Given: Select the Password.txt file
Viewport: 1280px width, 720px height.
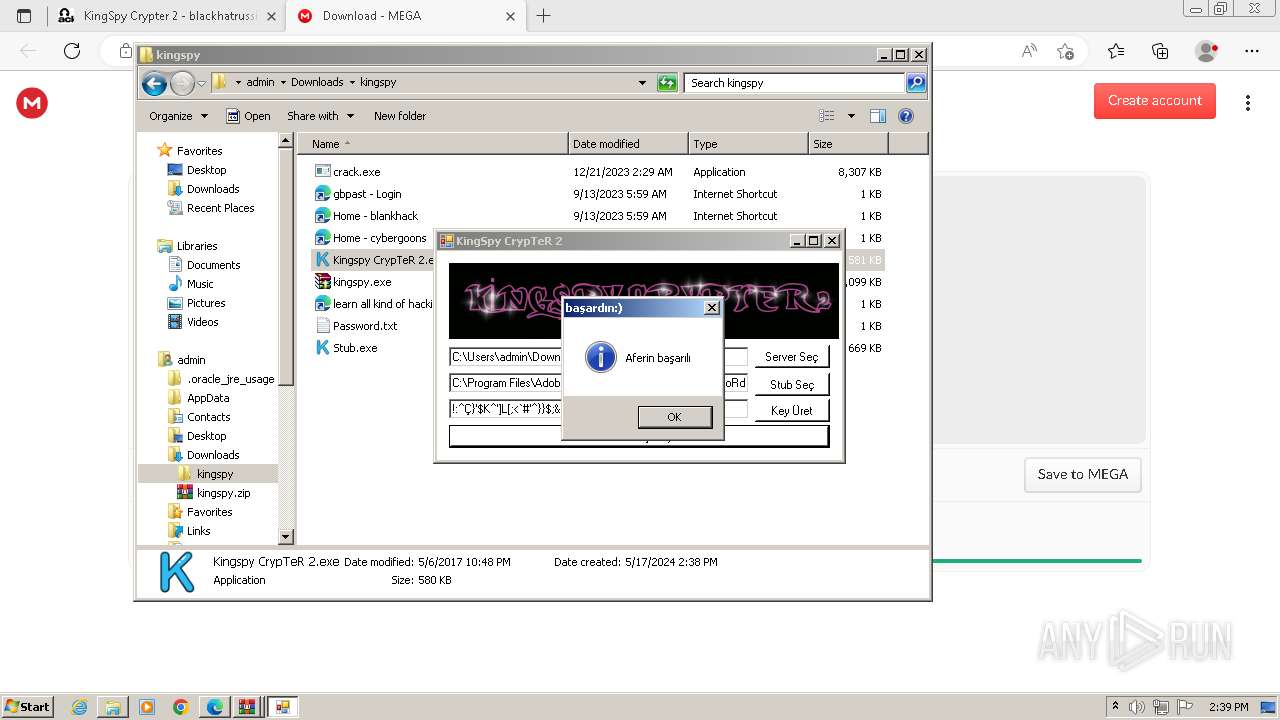Looking at the screenshot, I should (365, 326).
